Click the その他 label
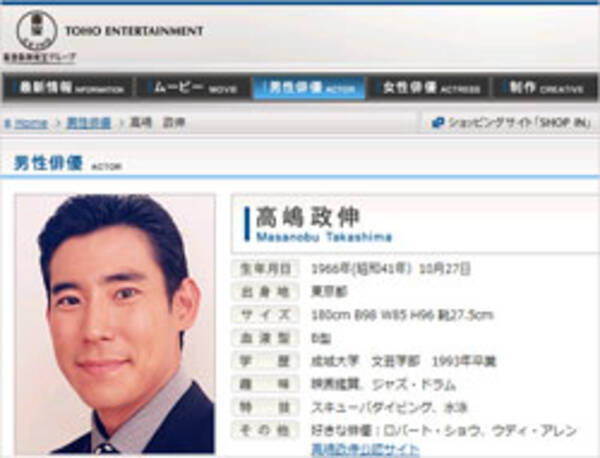Image resolution: width=600 pixels, height=458 pixels. [x=265, y=430]
